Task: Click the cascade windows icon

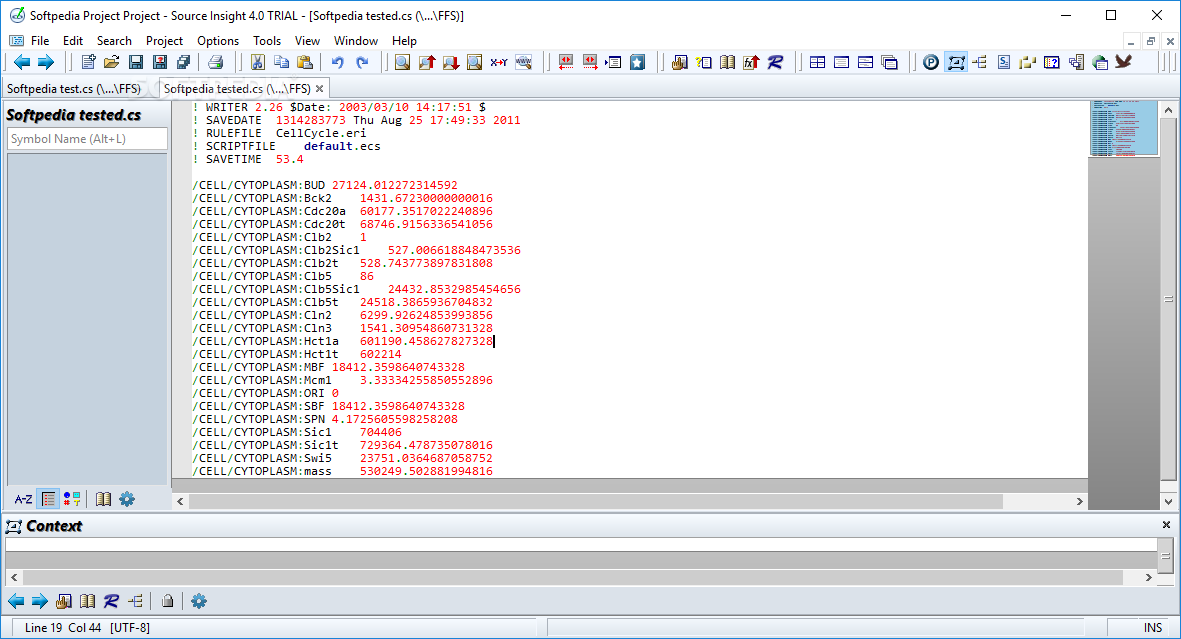Action: tap(890, 63)
